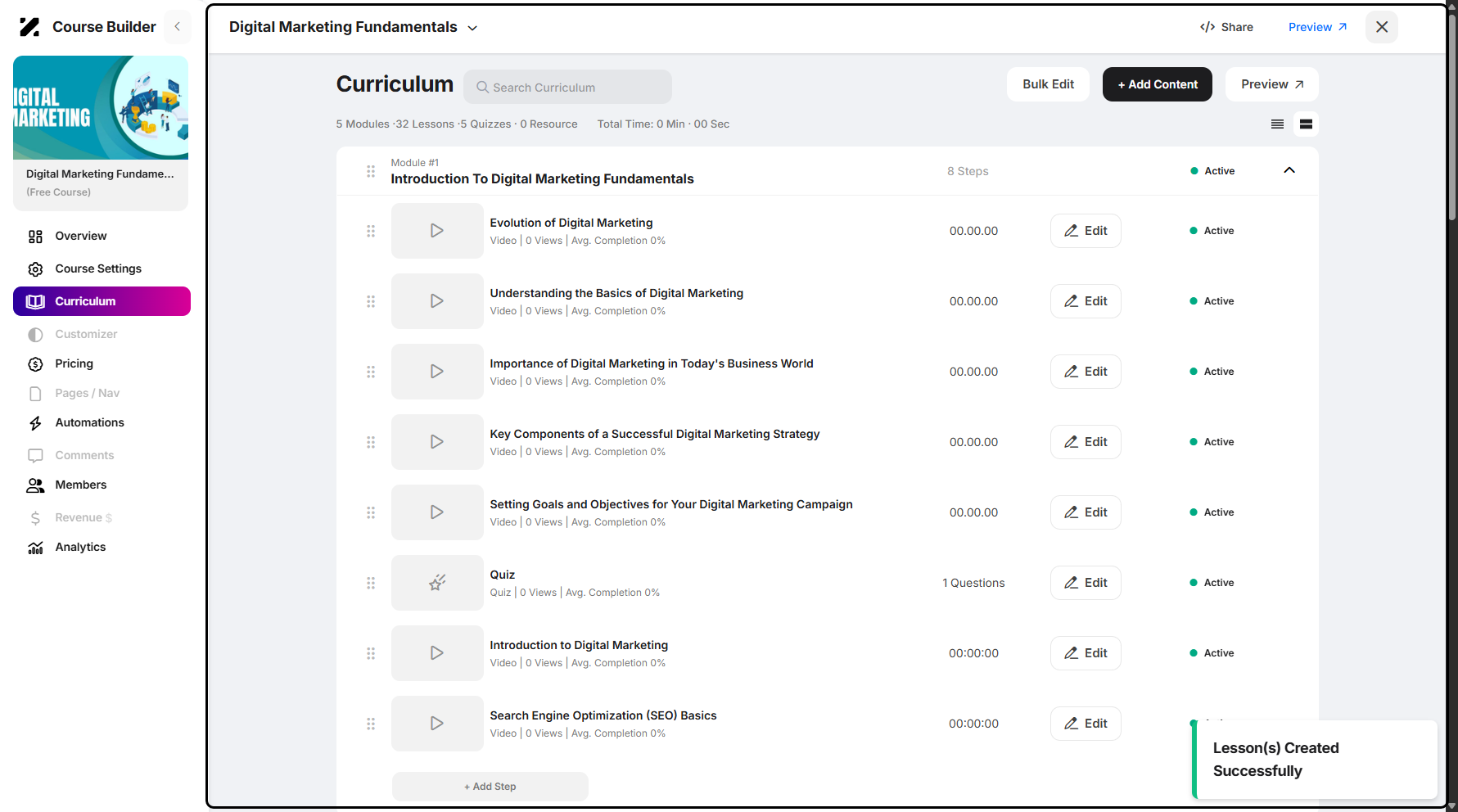Screen dimensions: 1458x812
Task: Click video icon for Understanding the Basics lesson
Action: point(437,301)
